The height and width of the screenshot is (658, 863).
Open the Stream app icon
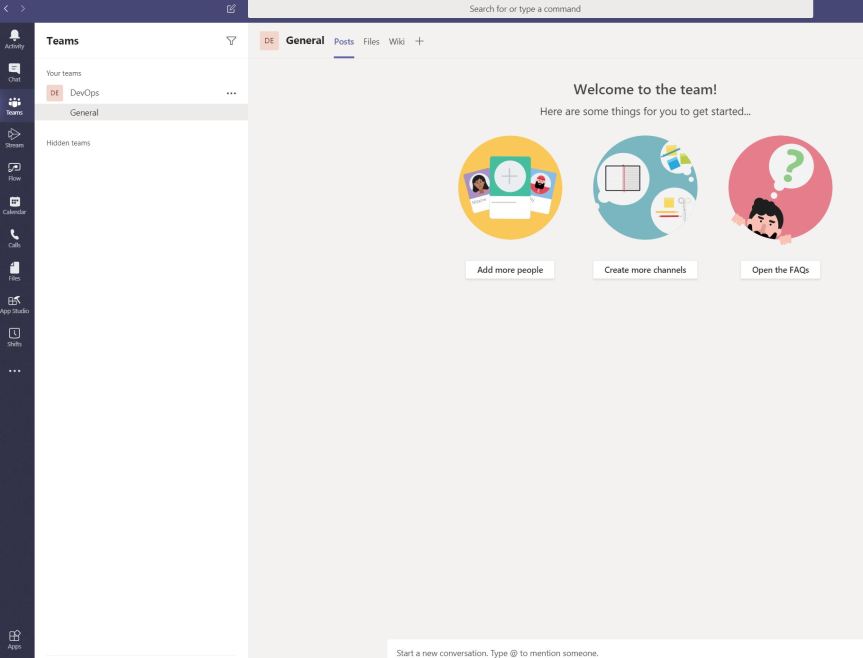[17, 137]
